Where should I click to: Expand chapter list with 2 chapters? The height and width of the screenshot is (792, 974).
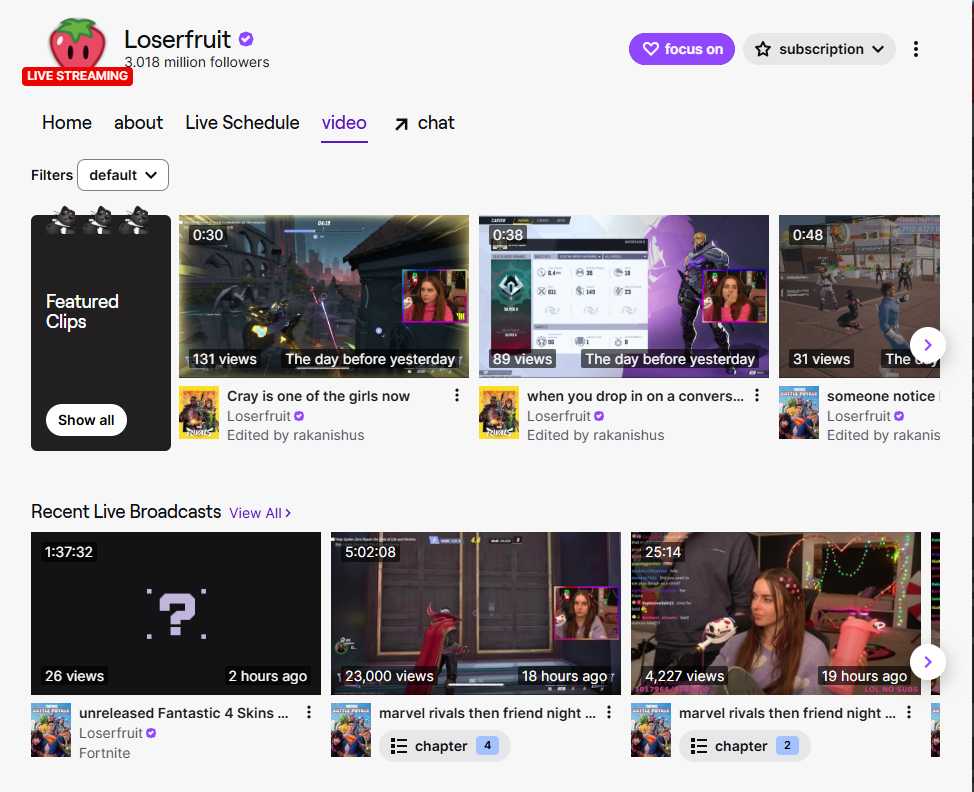pyautogui.click(x=745, y=746)
